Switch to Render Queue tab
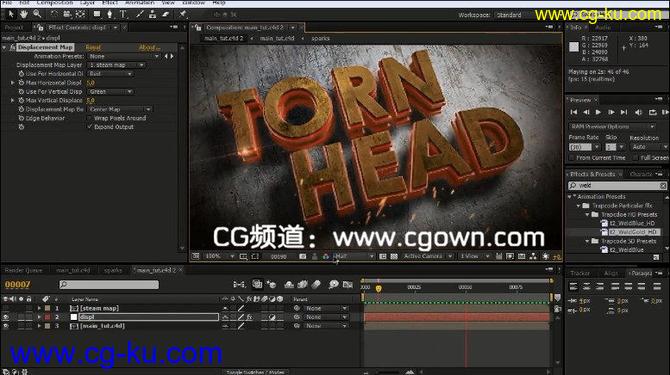This screenshot has height=375, width=670. tap(23, 270)
